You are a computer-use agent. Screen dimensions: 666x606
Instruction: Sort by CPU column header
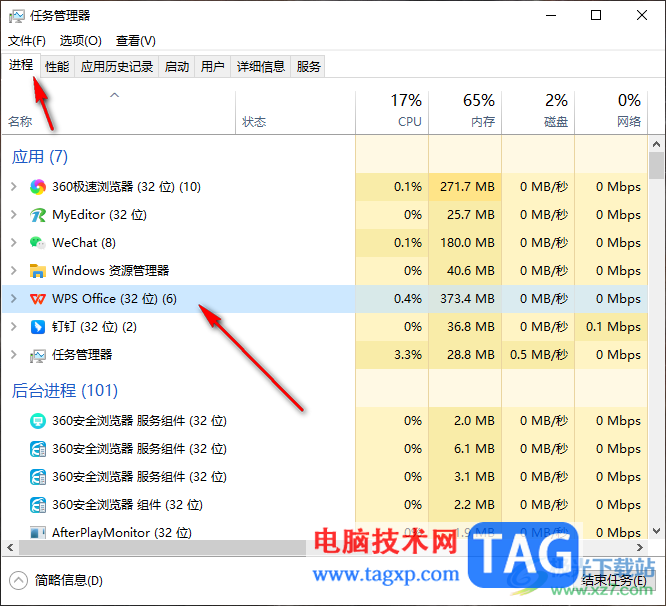tap(392, 113)
